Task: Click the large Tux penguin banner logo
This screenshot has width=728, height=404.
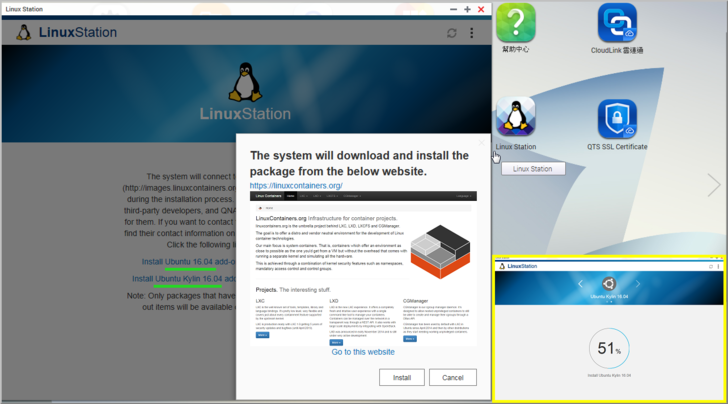Action: pyautogui.click(x=245, y=82)
